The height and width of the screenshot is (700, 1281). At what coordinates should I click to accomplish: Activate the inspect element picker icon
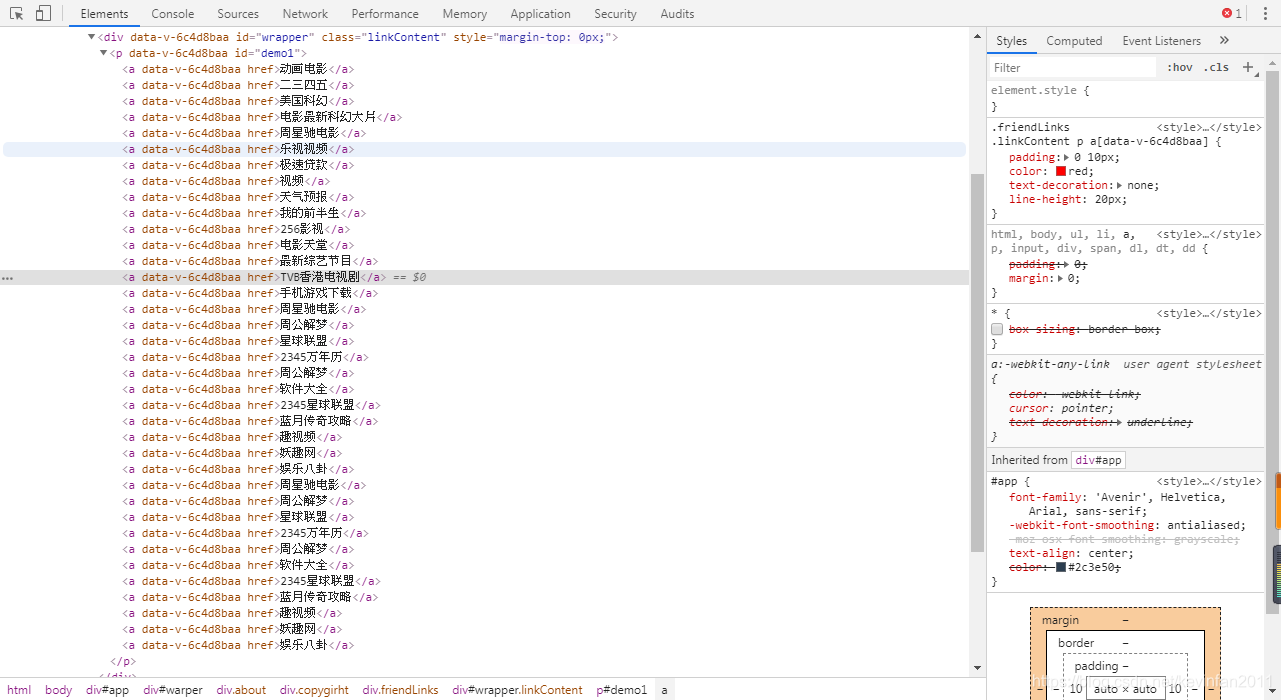coord(17,14)
